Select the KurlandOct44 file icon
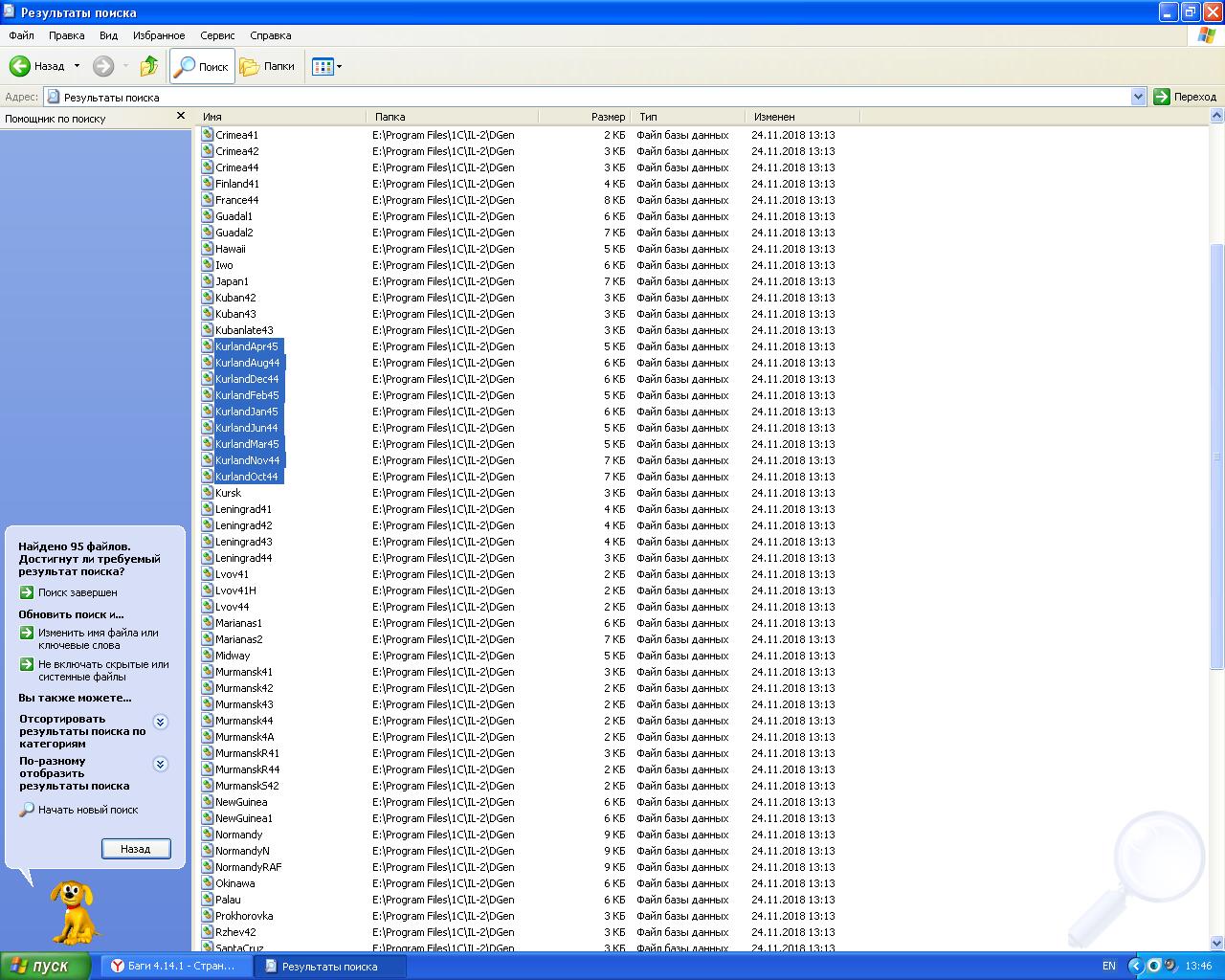 point(207,477)
